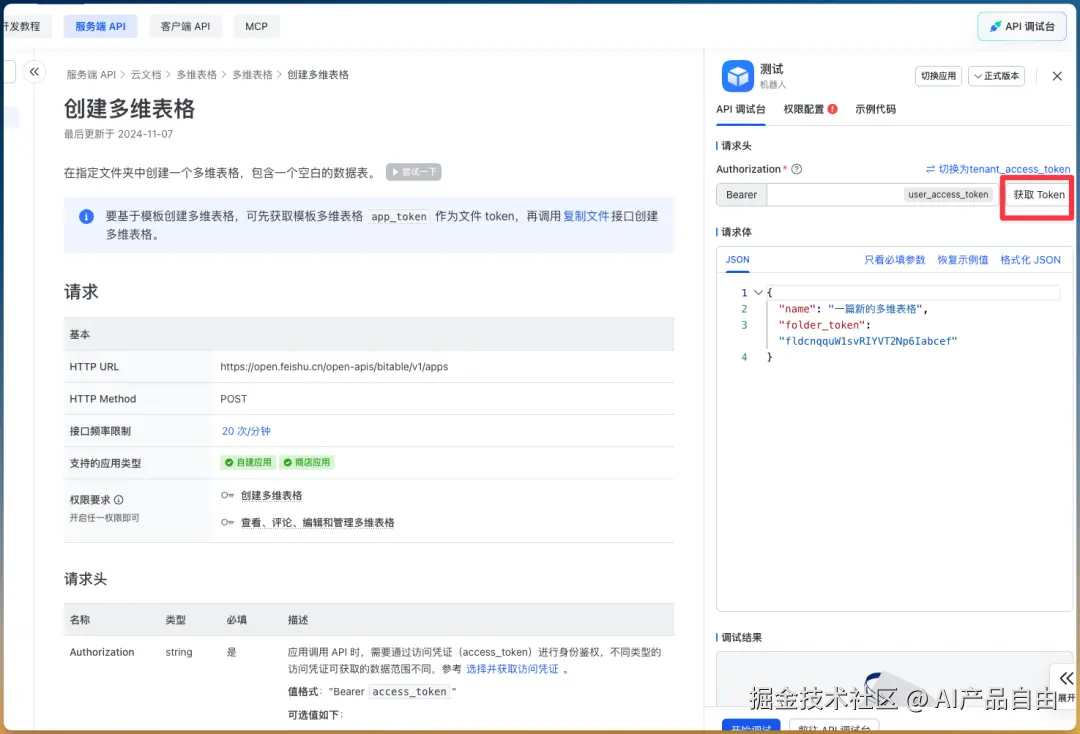This screenshot has height=734, width=1080.
Task: Click the HTTP URL value text
Action: [x=334, y=367]
